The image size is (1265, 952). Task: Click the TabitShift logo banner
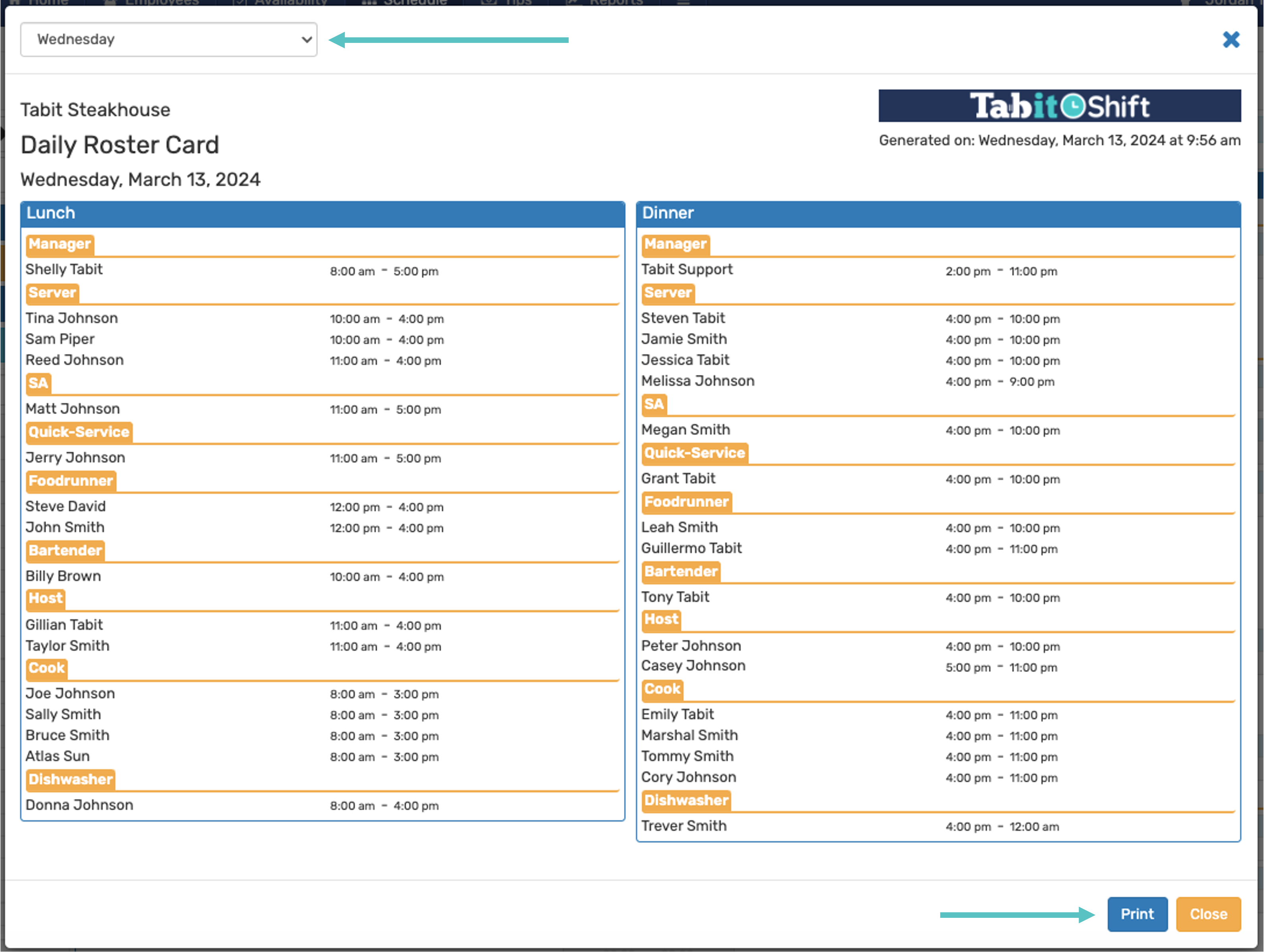coord(1059,106)
